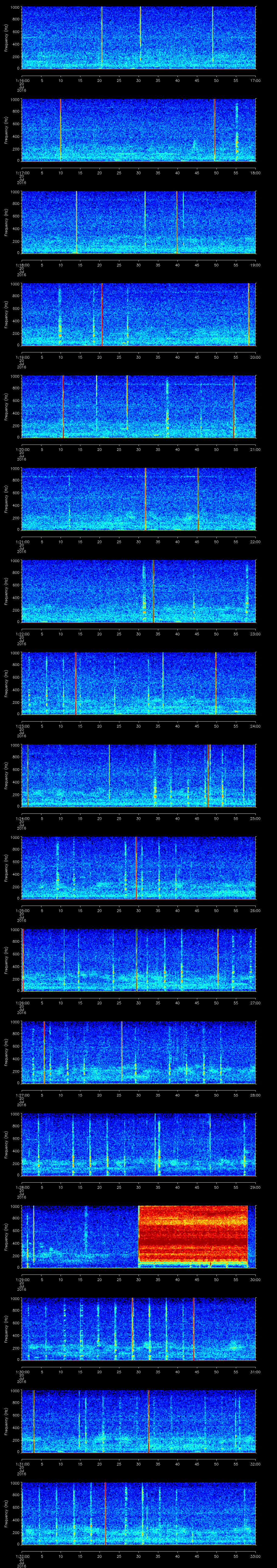Click the "30:00" end time label

click(256, 1279)
